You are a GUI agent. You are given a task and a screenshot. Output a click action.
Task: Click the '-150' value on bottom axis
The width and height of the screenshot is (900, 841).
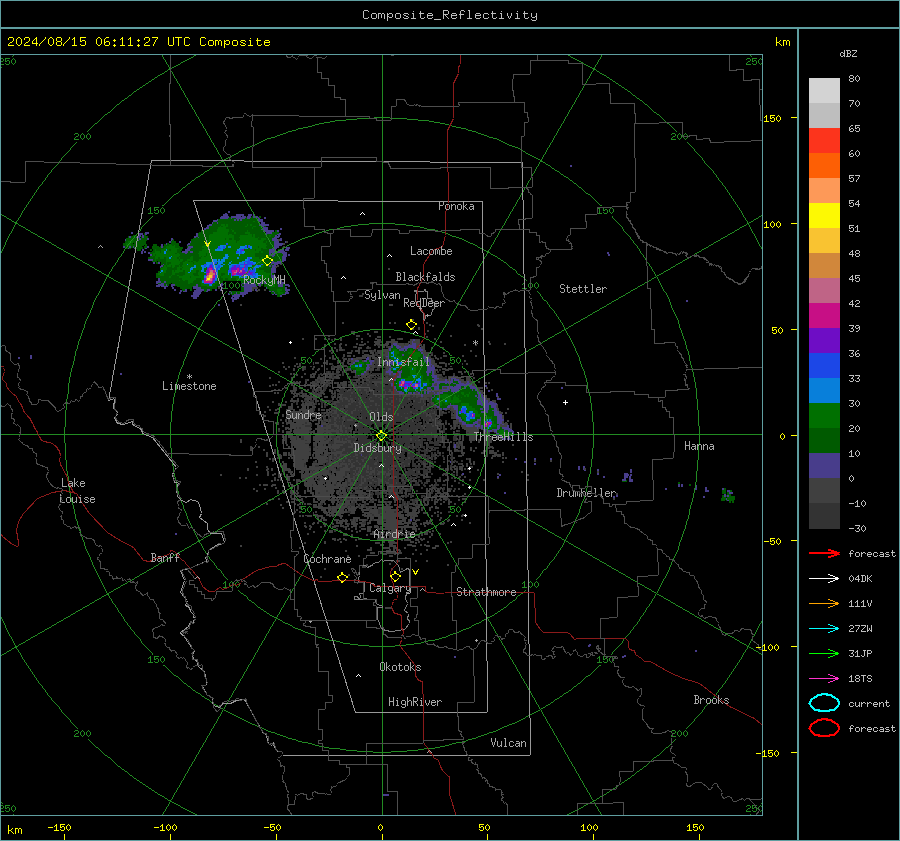tap(59, 827)
